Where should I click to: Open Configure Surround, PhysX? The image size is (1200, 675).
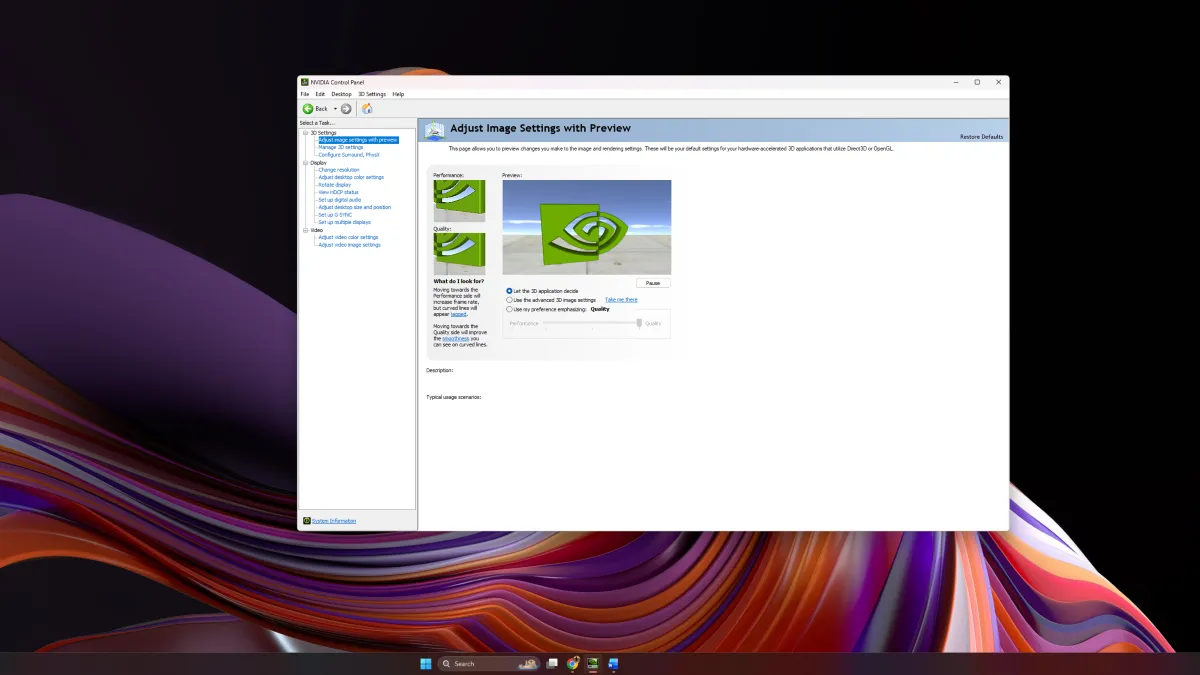click(x=349, y=155)
